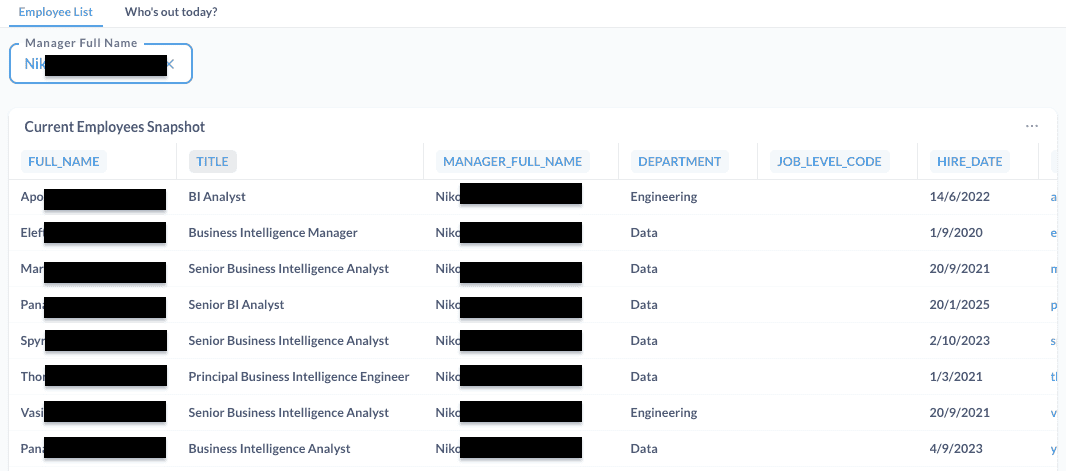Click the Manager Full Name filter field
Viewport: 1066px width, 471px height.
coord(100,64)
